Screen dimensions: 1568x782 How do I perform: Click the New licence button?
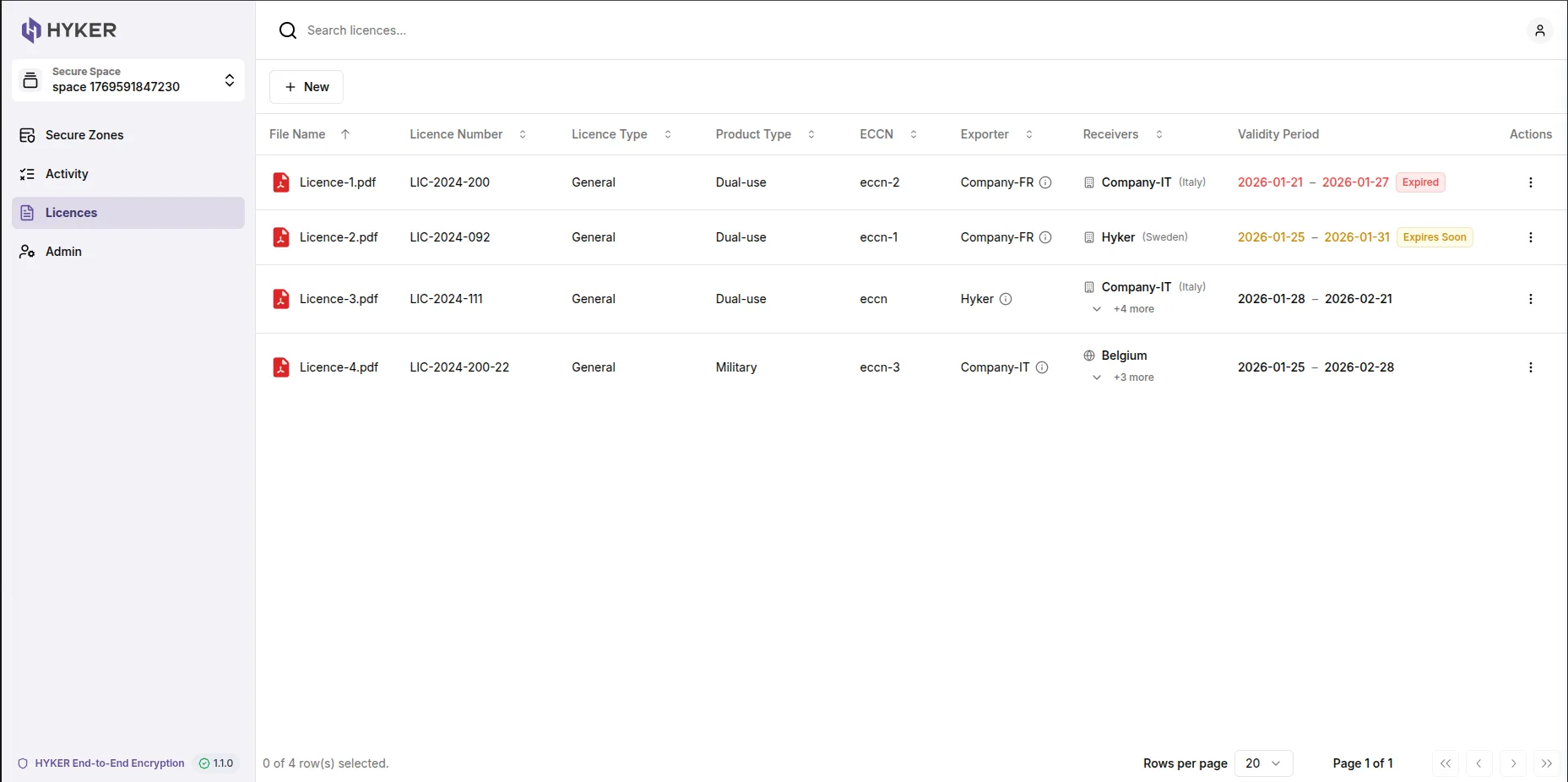[307, 87]
